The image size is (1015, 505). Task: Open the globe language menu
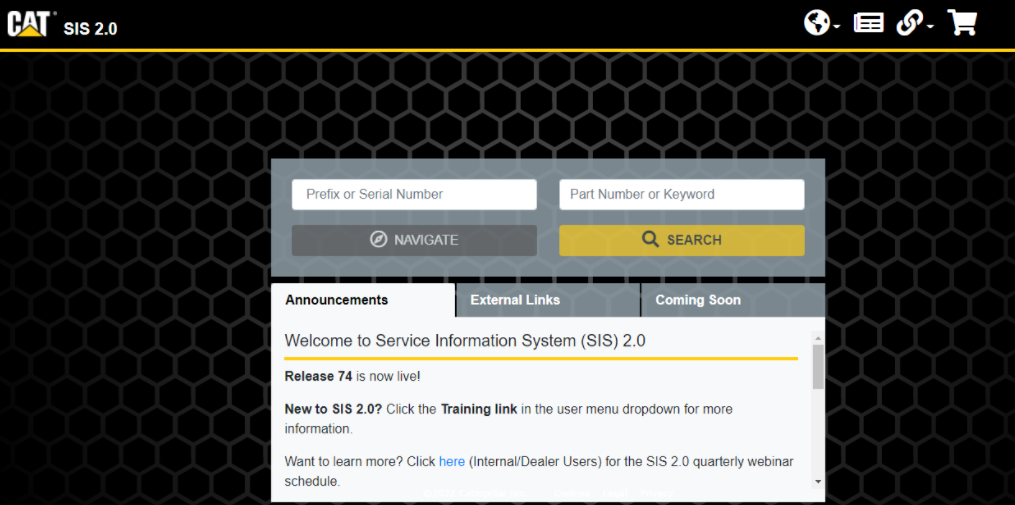pyautogui.click(x=817, y=23)
